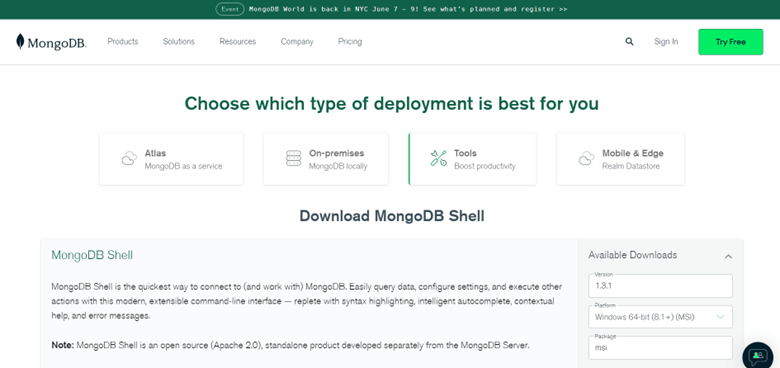Click the On-premises server stack icon
The width and height of the screenshot is (780, 368).
[x=293, y=159]
